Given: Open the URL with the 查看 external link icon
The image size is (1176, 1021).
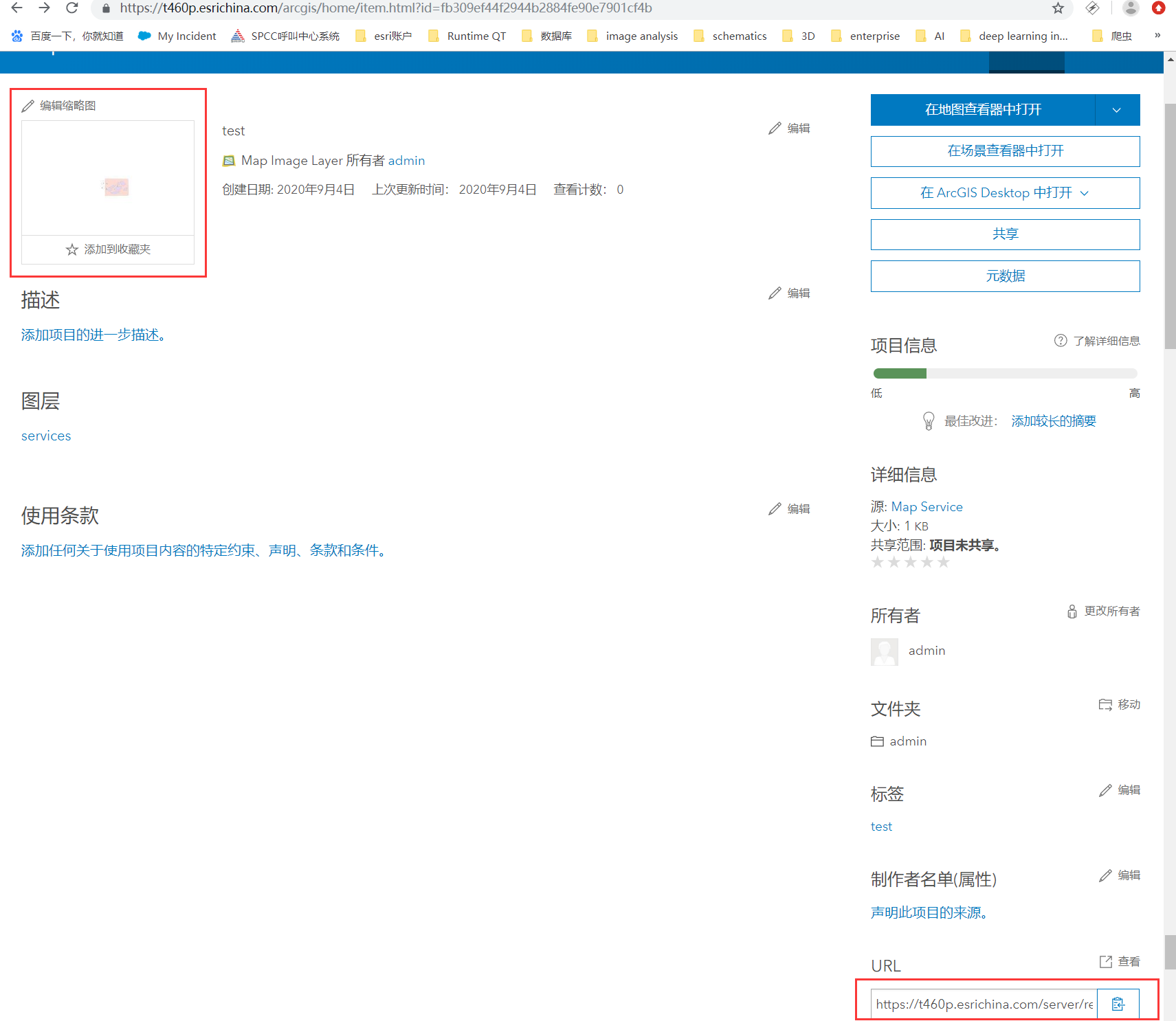Looking at the screenshot, I should (x=1105, y=961).
